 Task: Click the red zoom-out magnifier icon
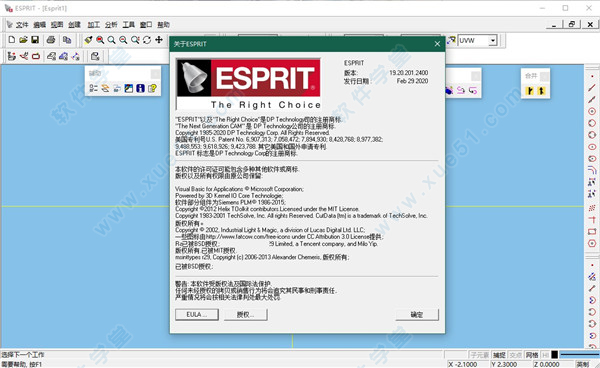point(123,40)
